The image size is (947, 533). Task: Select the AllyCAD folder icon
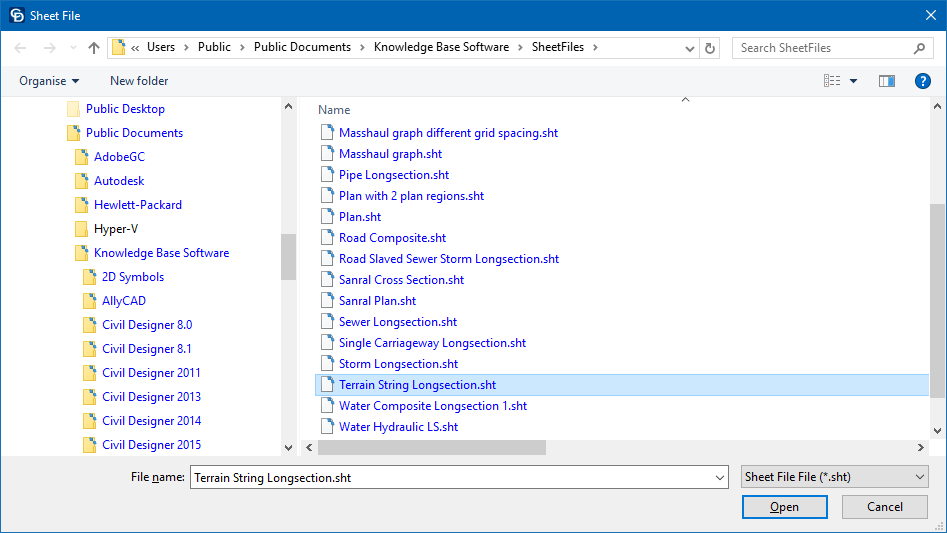click(89, 301)
